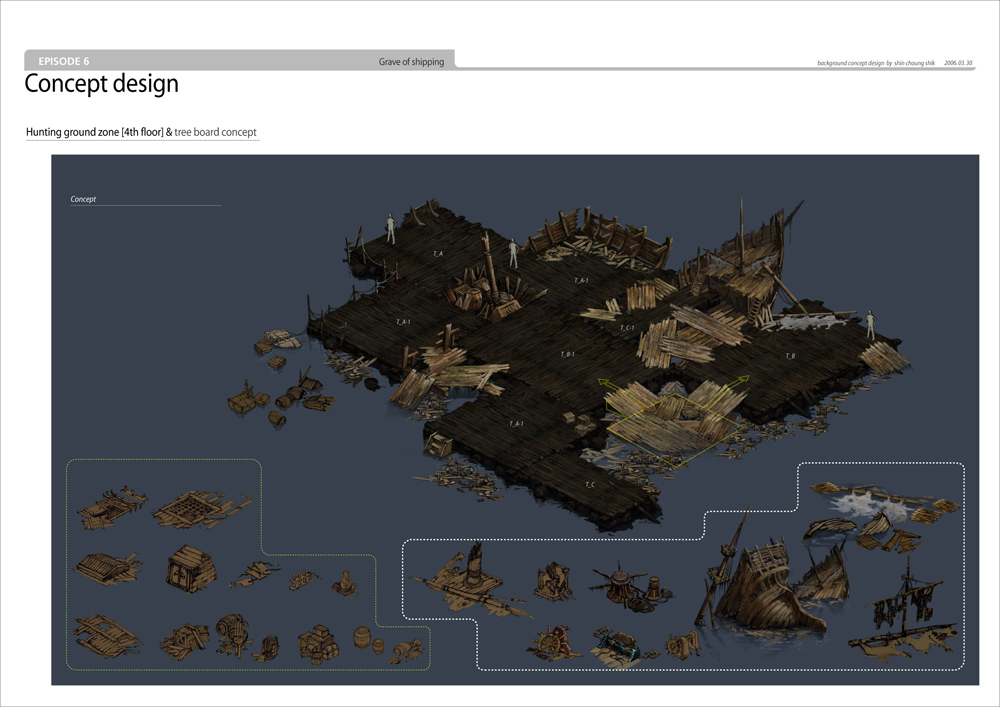Click the T_B floor tile label
The height and width of the screenshot is (707, 1000).
[790, 356]
